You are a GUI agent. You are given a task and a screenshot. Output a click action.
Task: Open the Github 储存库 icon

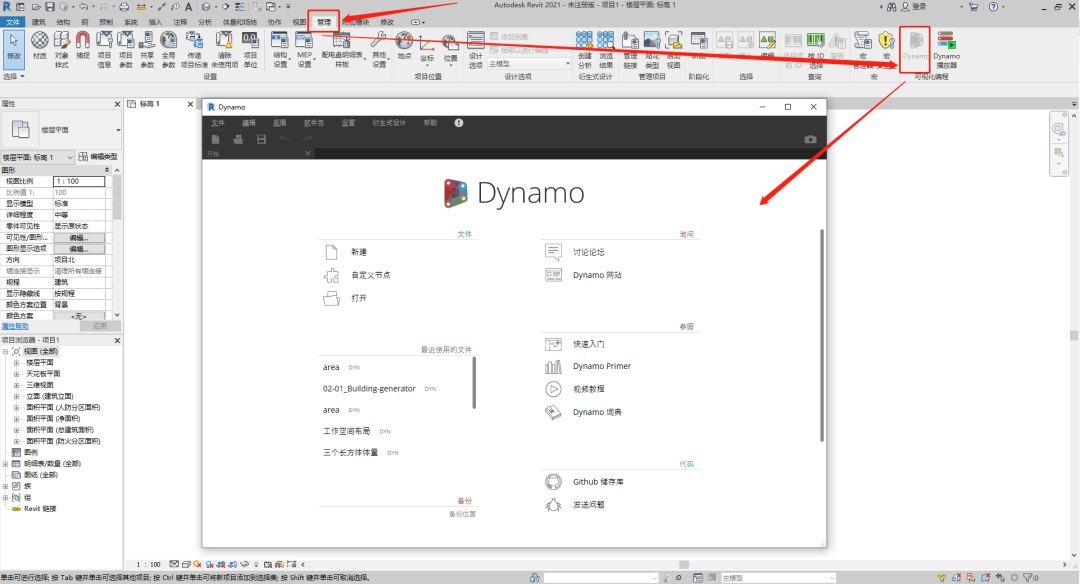pyautogui.click(x=553, y=481)
